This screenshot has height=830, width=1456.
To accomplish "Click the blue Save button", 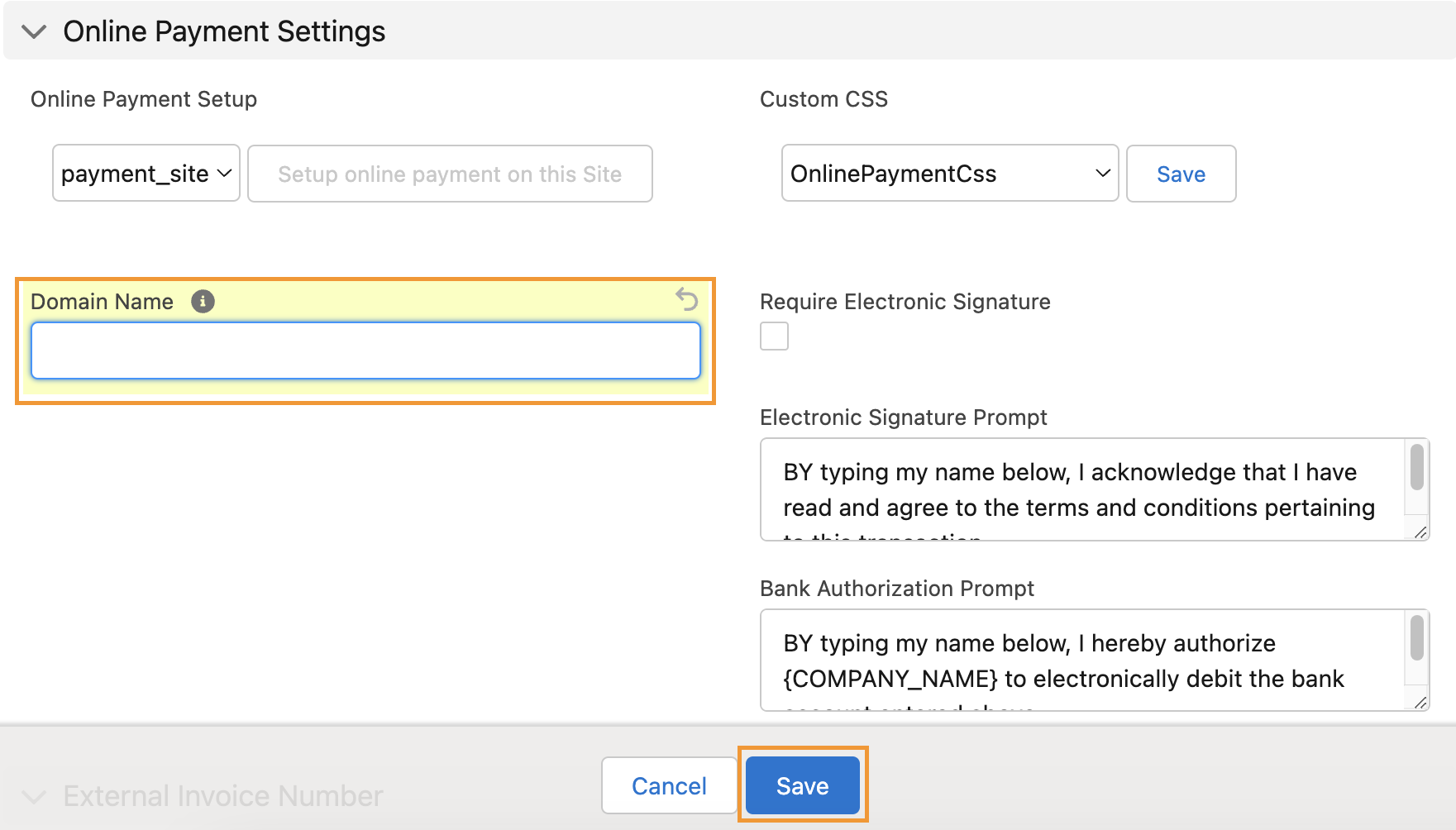I will pos(802,785).
